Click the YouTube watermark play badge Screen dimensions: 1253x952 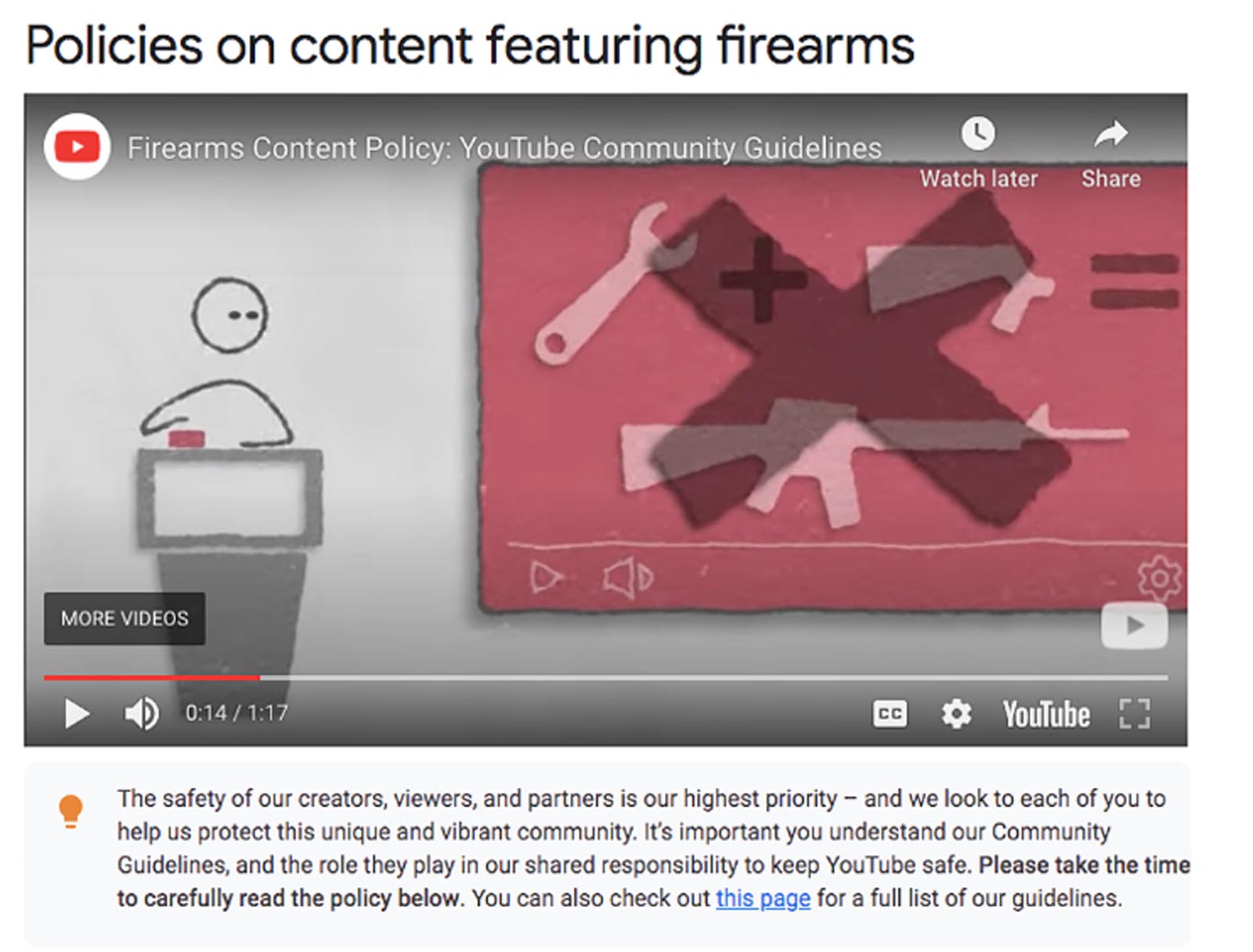[x=1134, y=625]
